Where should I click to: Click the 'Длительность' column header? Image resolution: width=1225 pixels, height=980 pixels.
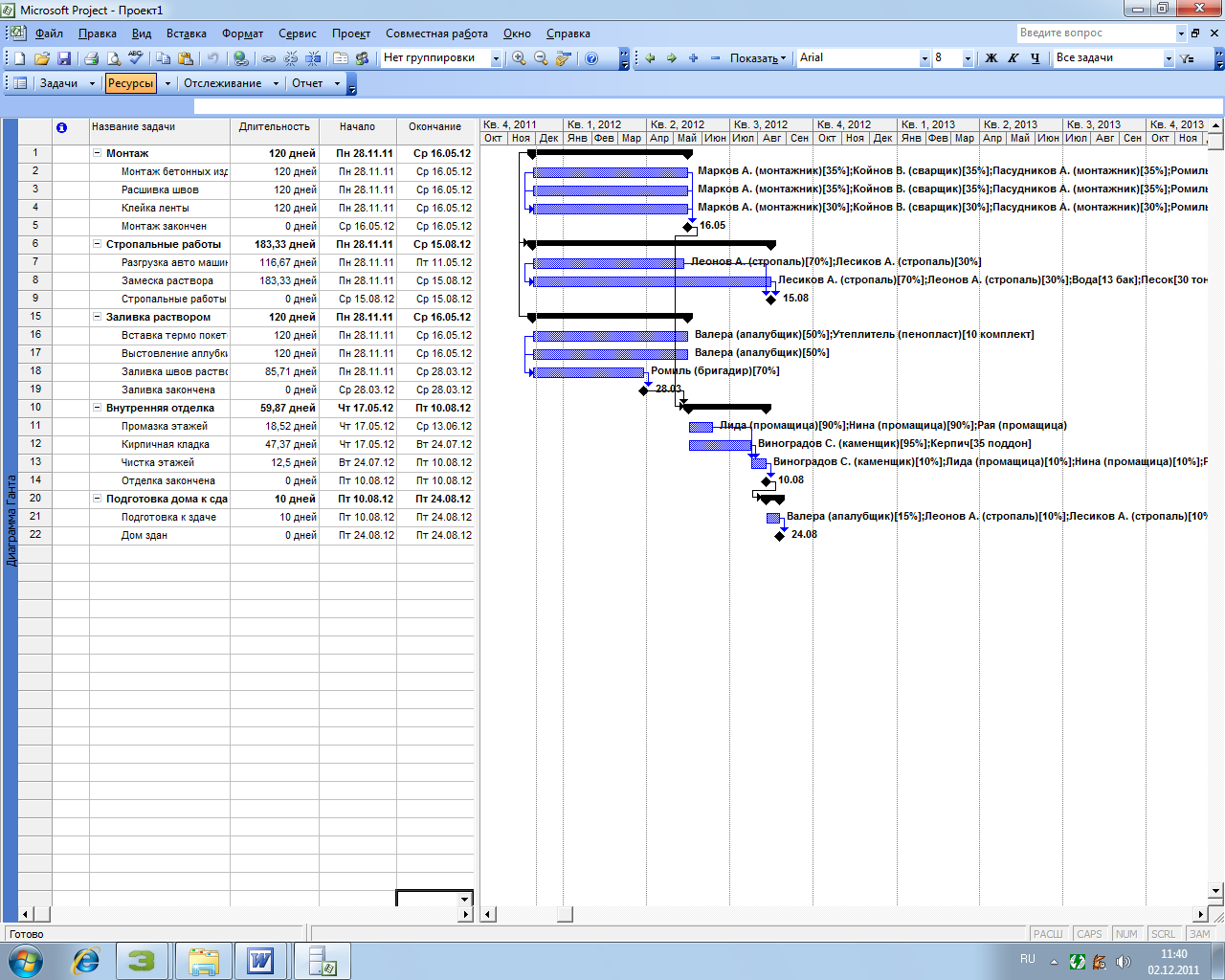tap(275, 126)
